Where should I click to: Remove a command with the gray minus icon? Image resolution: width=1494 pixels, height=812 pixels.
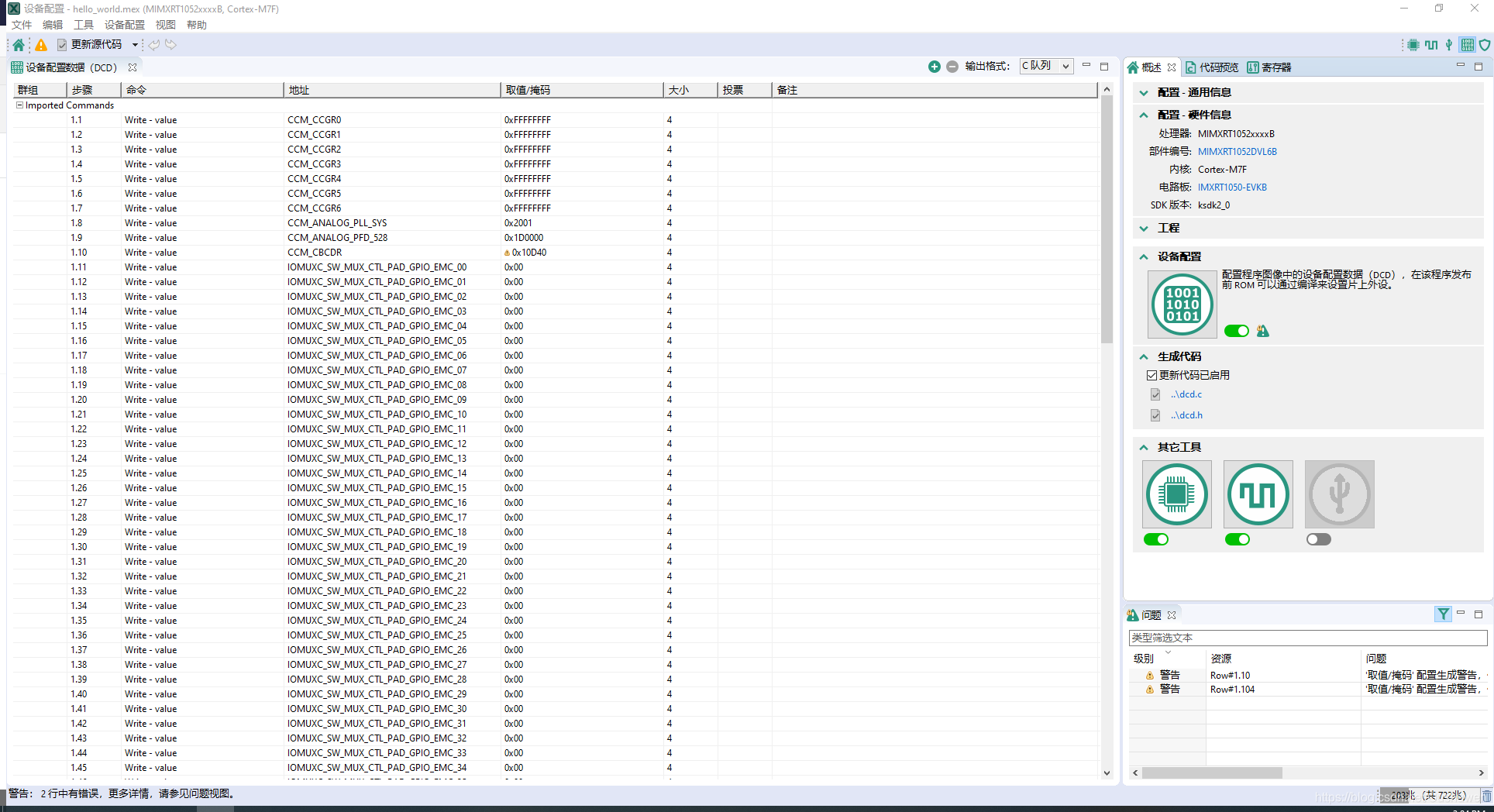(x=952, y=67)
